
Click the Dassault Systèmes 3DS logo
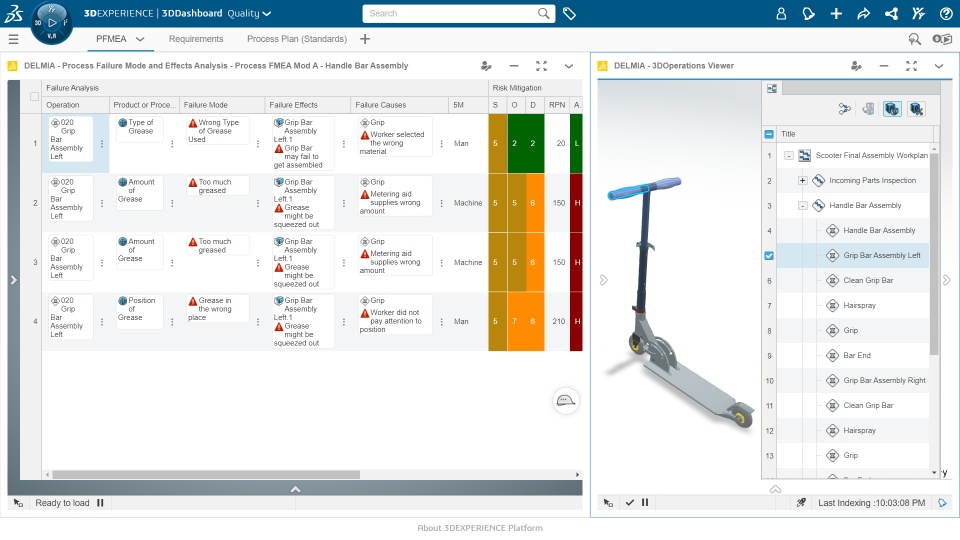coord(13,13)
